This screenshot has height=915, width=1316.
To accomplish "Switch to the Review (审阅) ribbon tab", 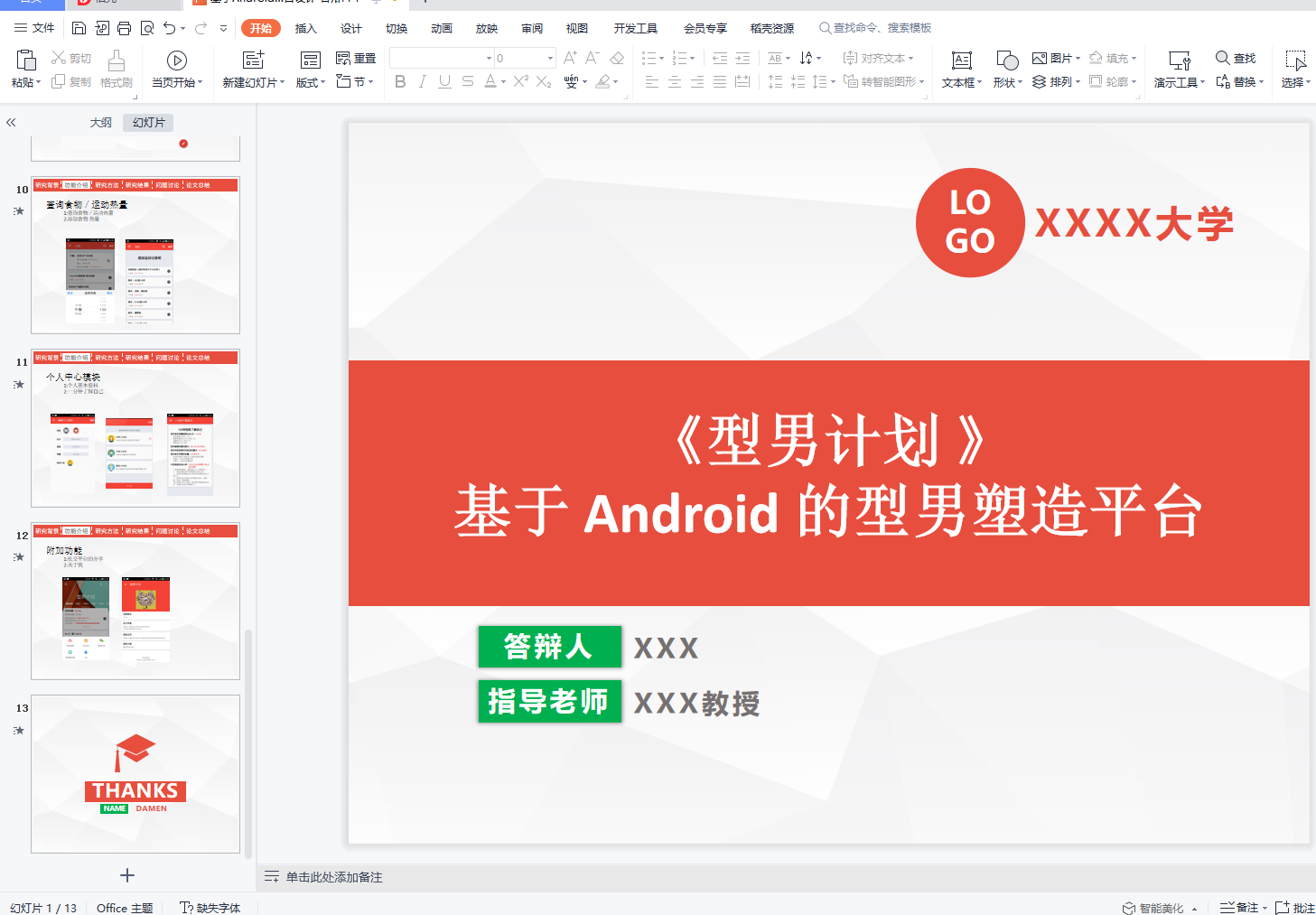I will point(532,28).
